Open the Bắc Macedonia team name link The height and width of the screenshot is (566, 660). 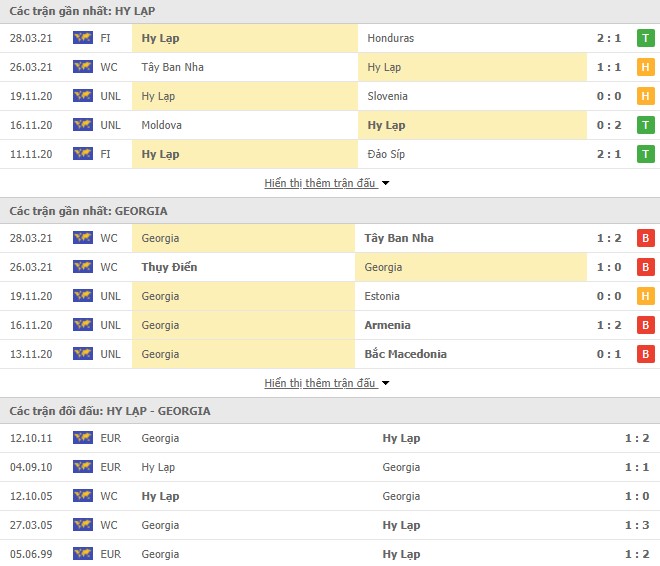pos(407,354)
